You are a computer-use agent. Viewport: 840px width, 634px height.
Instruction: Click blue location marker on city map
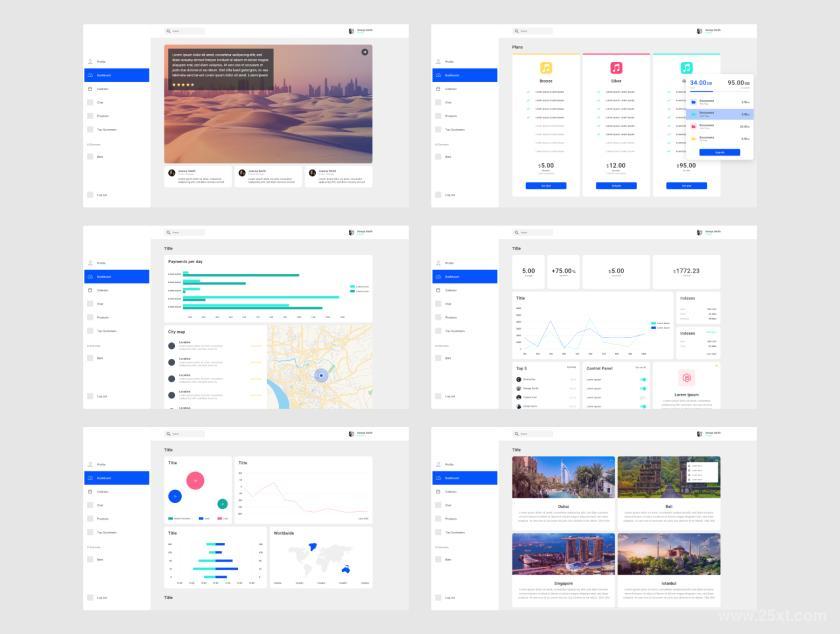pos(321,376)
